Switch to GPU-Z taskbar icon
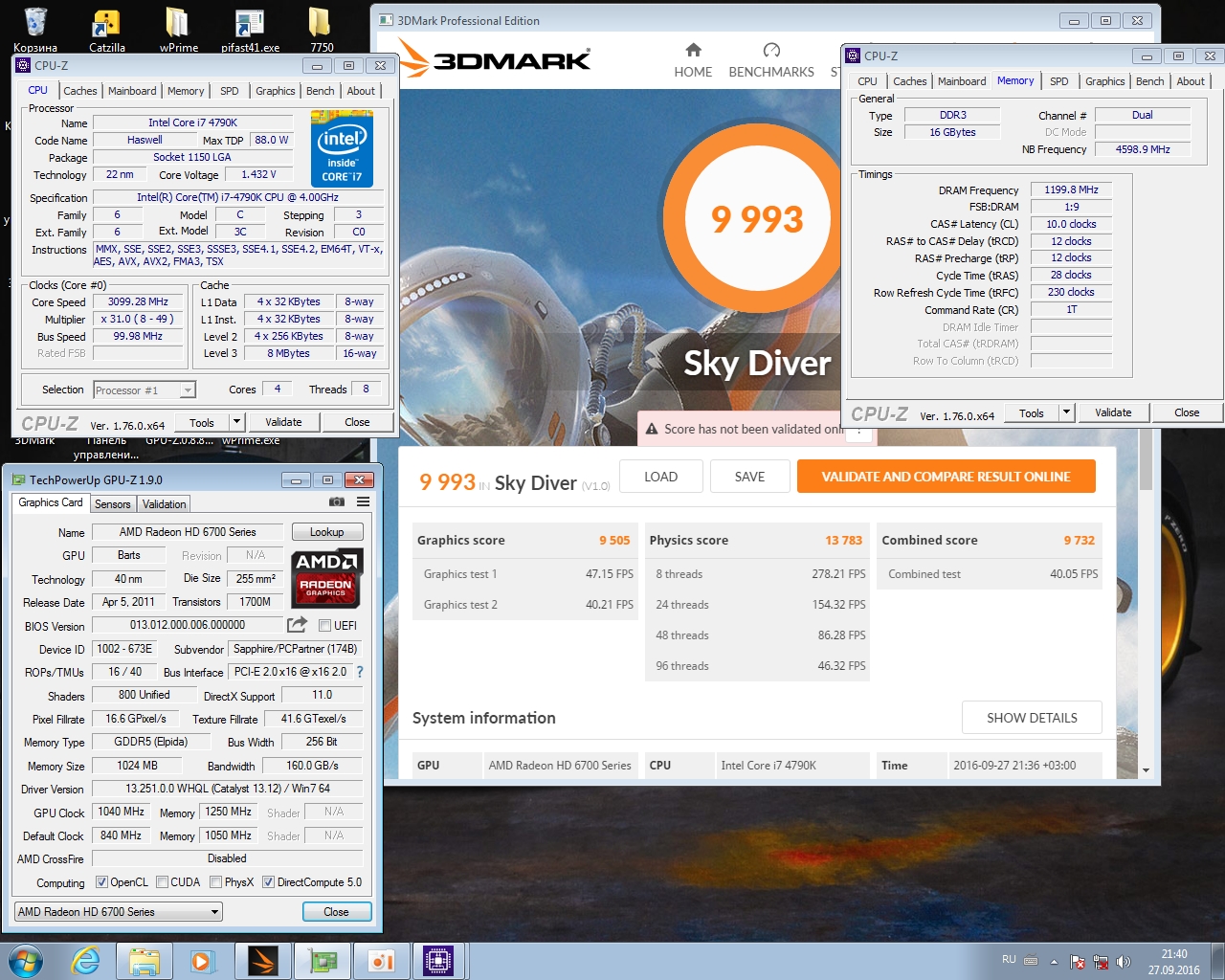This screenshot has height=980, width=1225. point(322,961)
